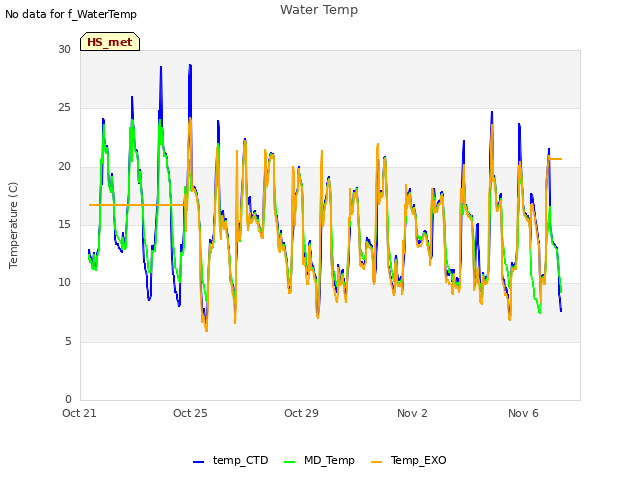Click the Oct 29 x-axis tick label
The height and width of the screenshot is (480, 640).
coord(301,413)
